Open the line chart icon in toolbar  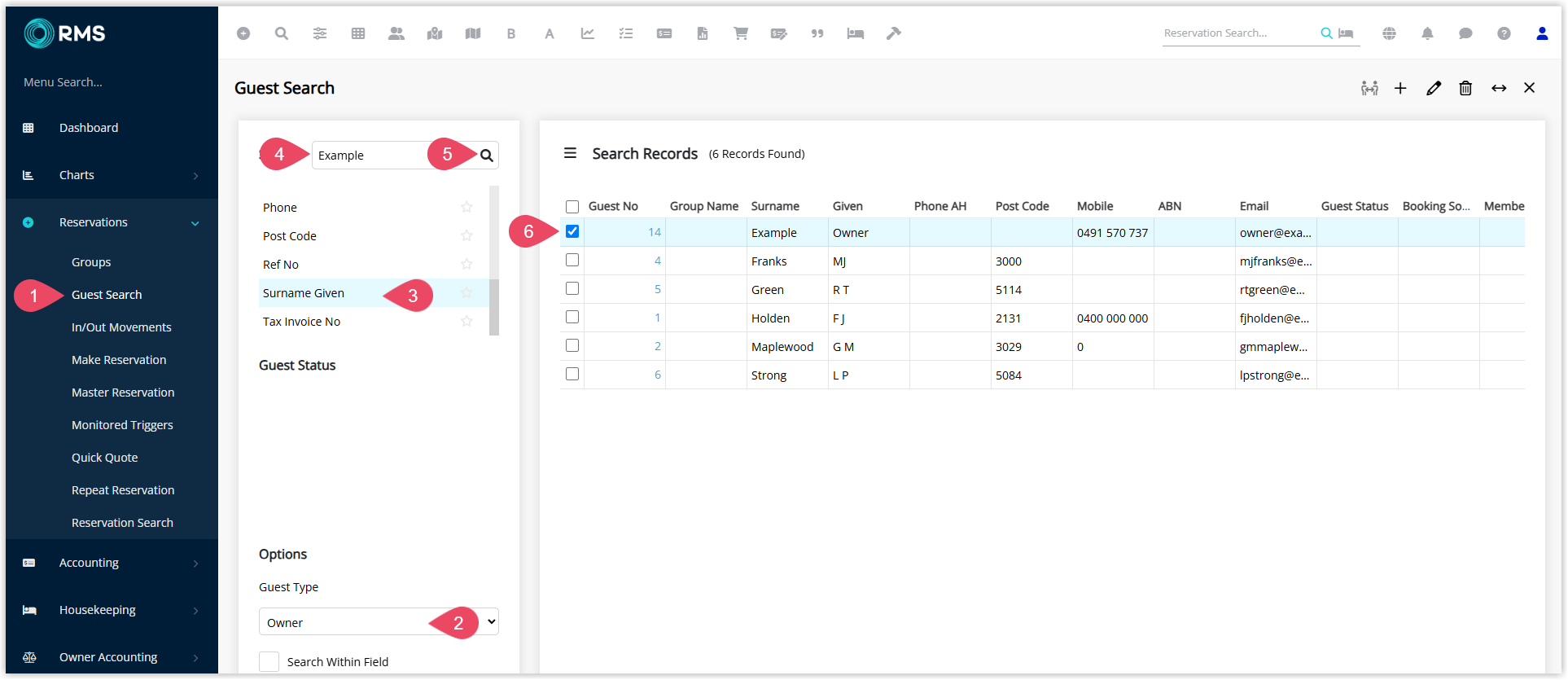click(588, 33)
